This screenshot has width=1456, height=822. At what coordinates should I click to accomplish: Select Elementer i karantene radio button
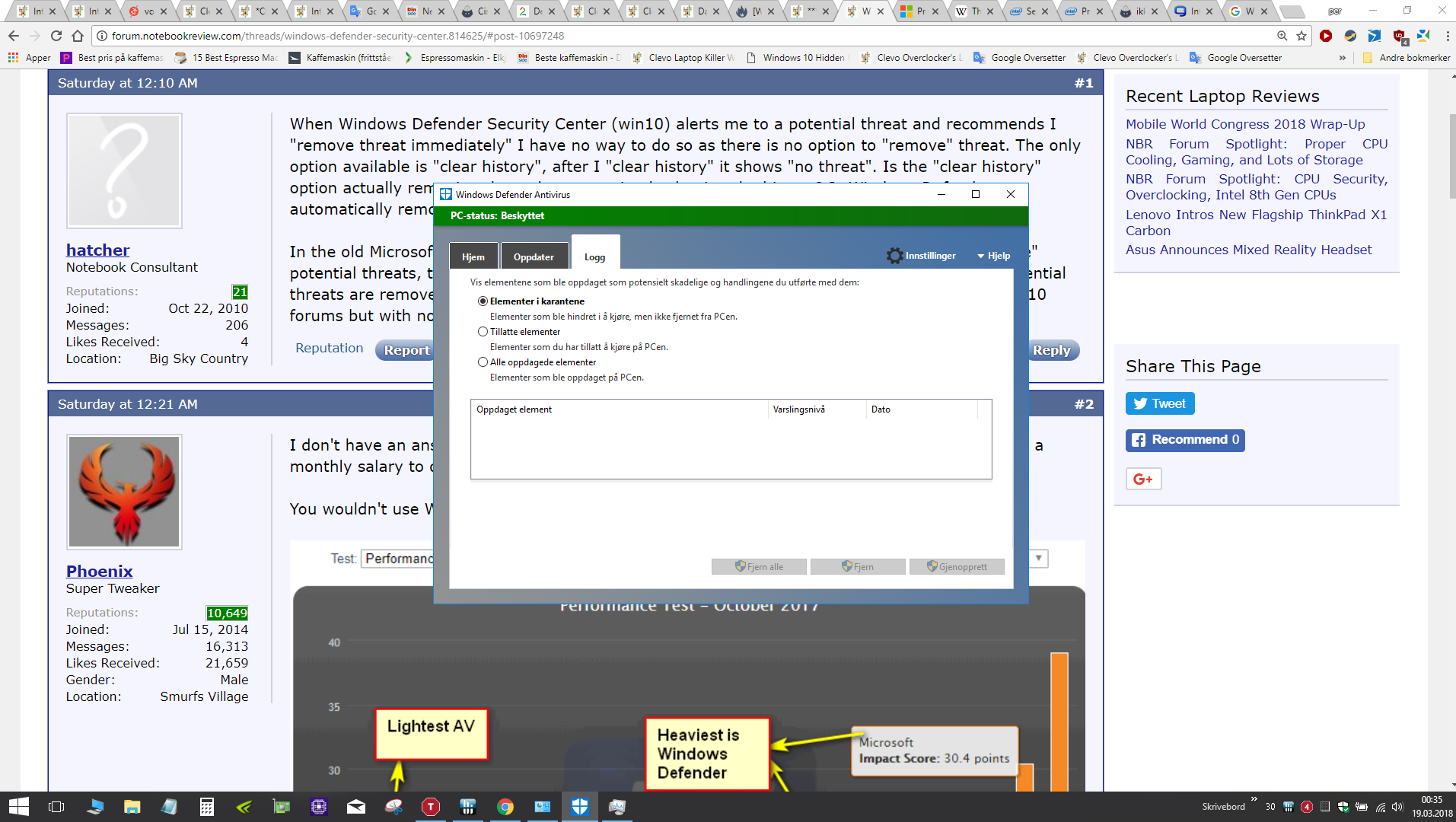(x=483, y=301)
